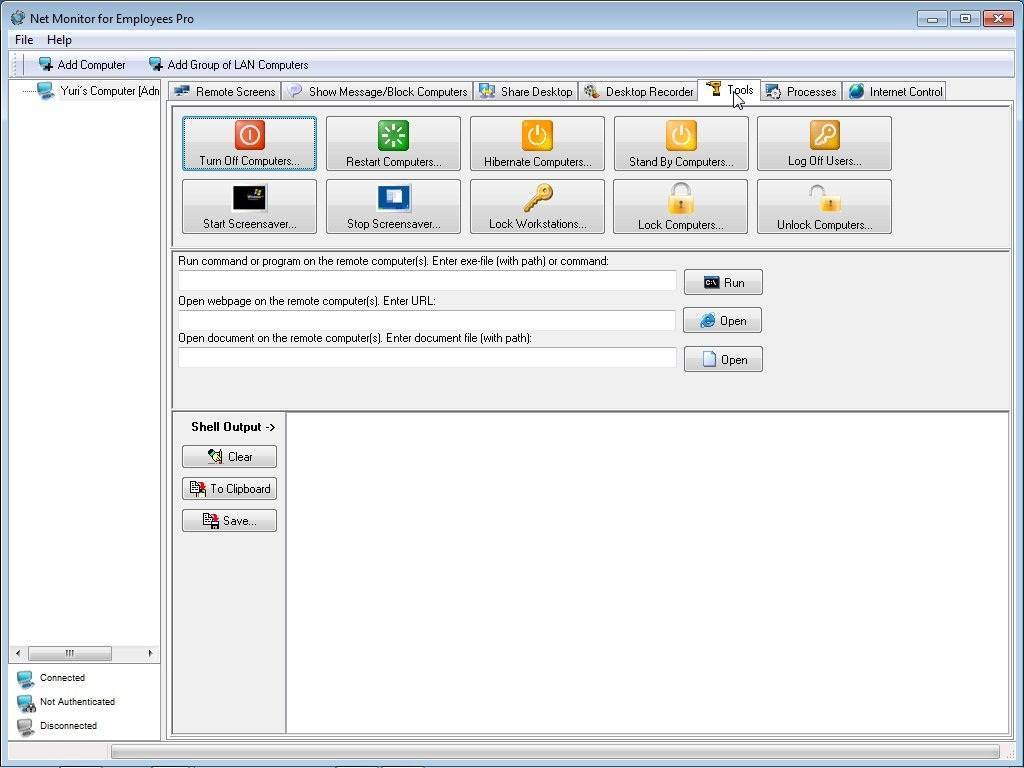Click Lock Computers padlock button

680,206
